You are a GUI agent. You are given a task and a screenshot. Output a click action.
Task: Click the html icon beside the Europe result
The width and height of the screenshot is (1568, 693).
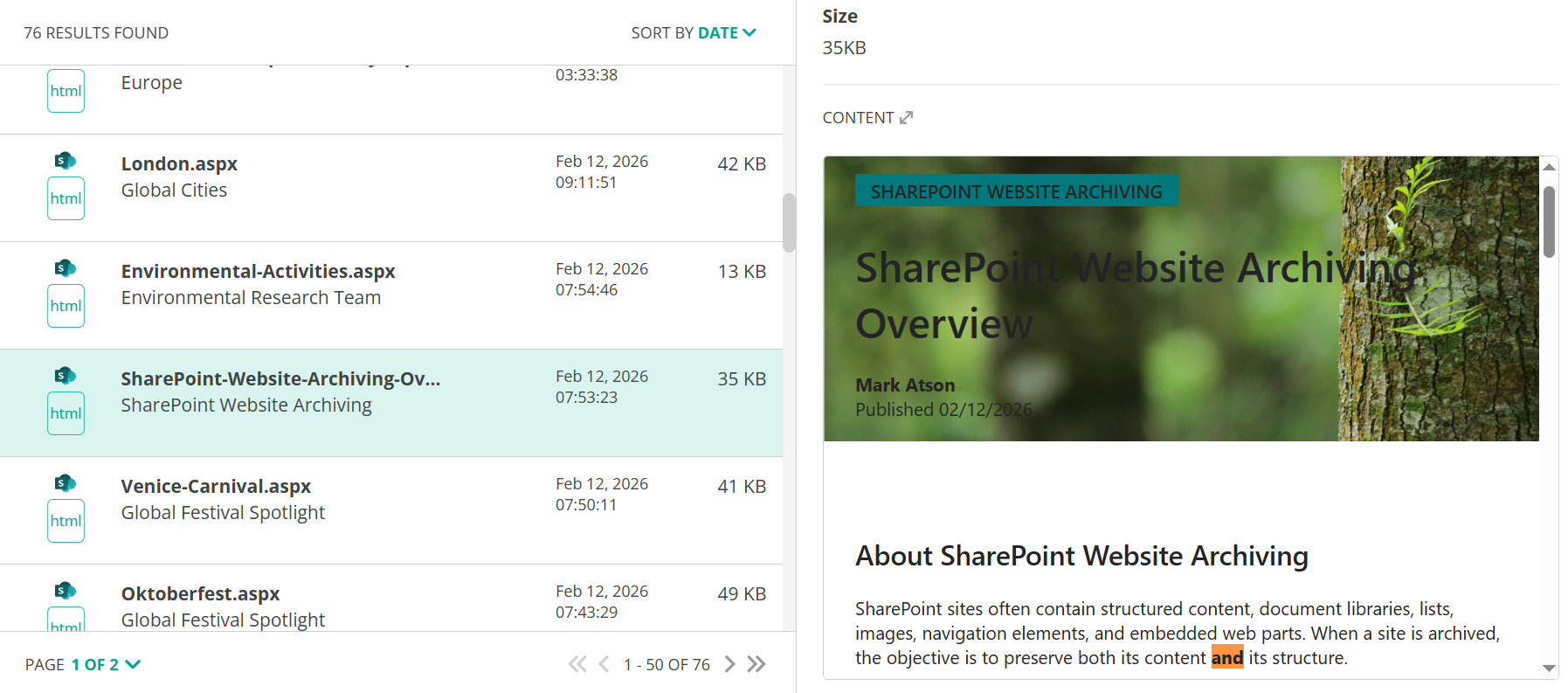66,90
